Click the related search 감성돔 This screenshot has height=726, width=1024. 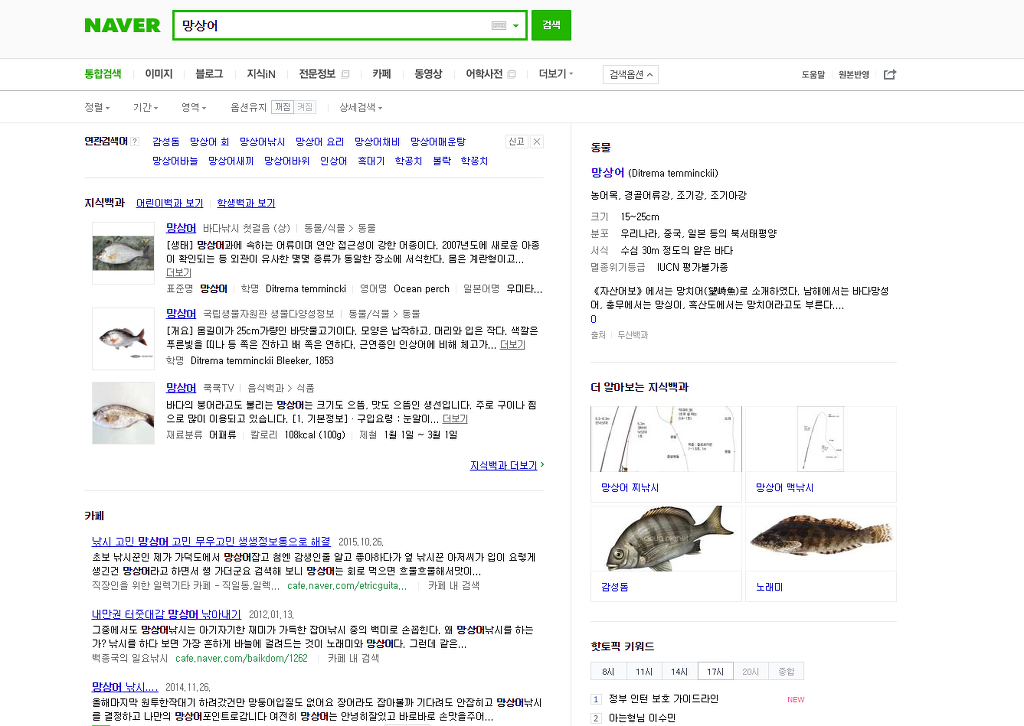point(166,142)
